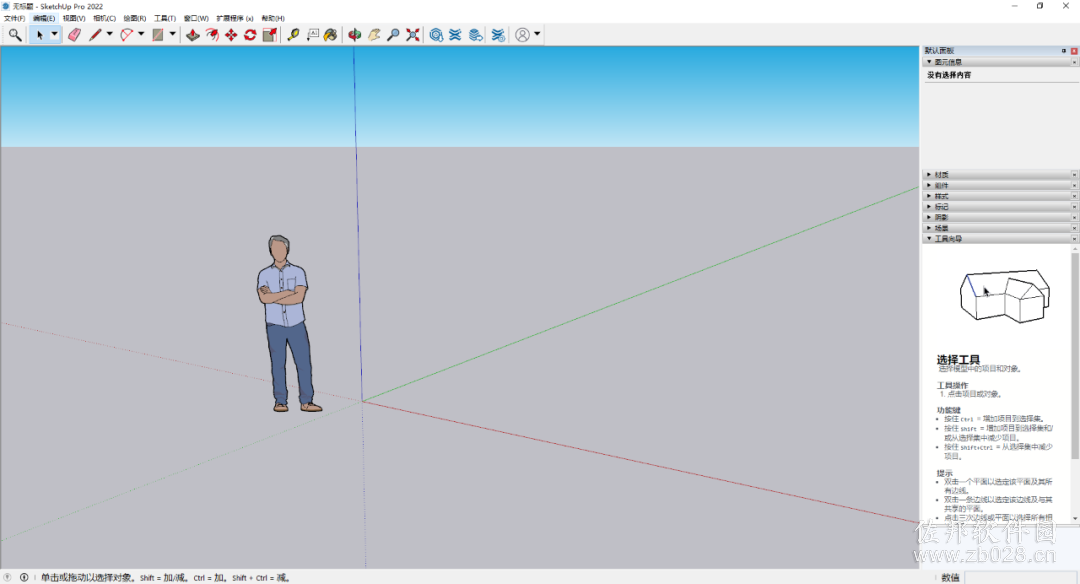Viewport: 1080px width, 584px height.
Task: Click the 选择工具 heading text
Action: [958, 359]
